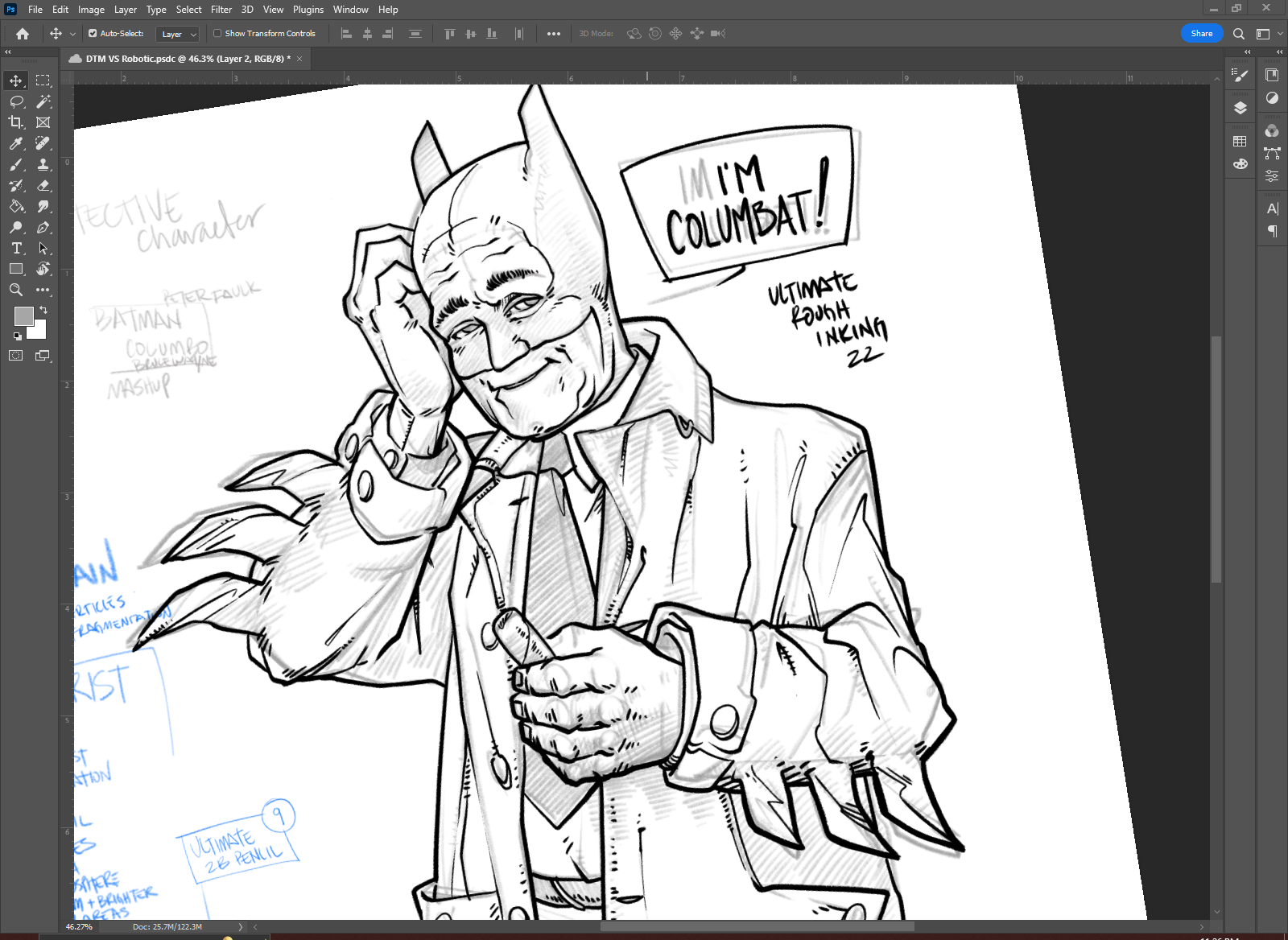Open the Character panel icon
The image size is (1288, 940).
click(1272, 209)
